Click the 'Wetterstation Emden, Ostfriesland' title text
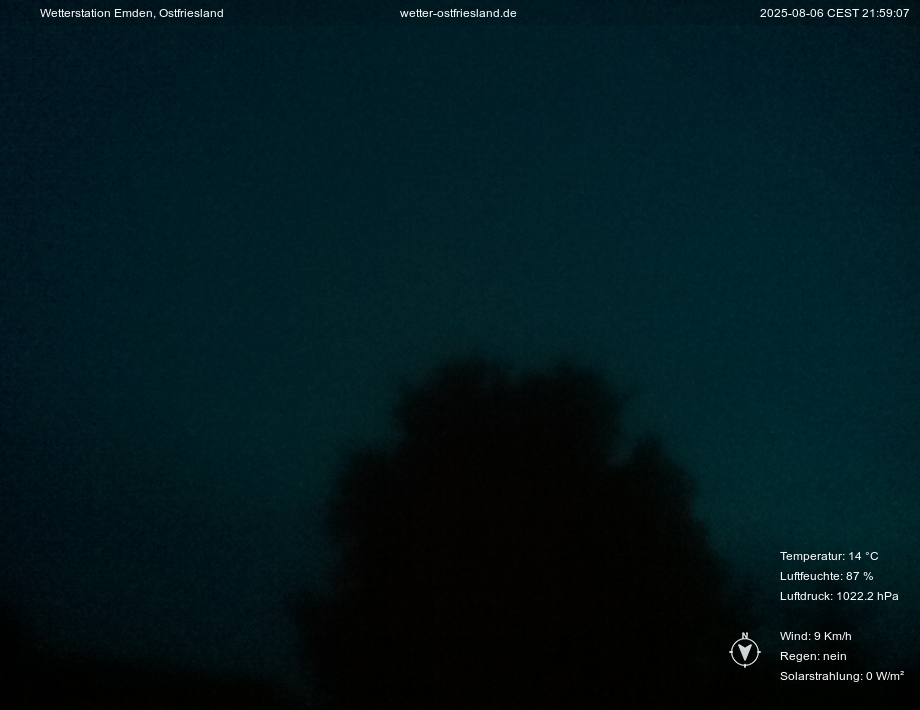This screenshot has width=920, height=710. [131, 13]
